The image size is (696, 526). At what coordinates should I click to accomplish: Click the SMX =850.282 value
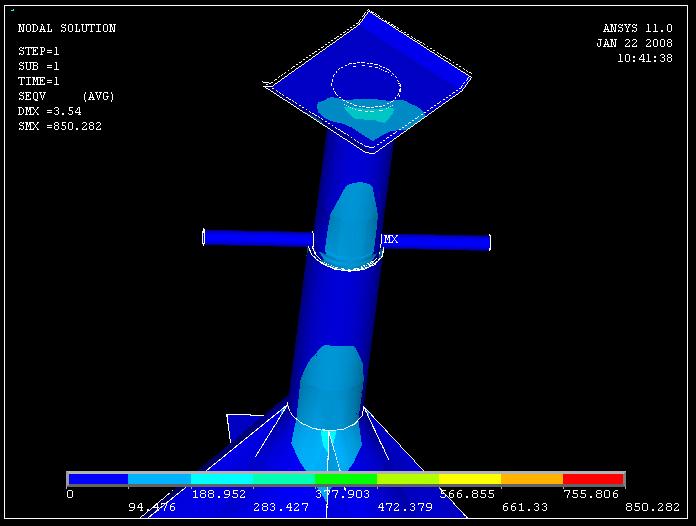pos(60,126)
